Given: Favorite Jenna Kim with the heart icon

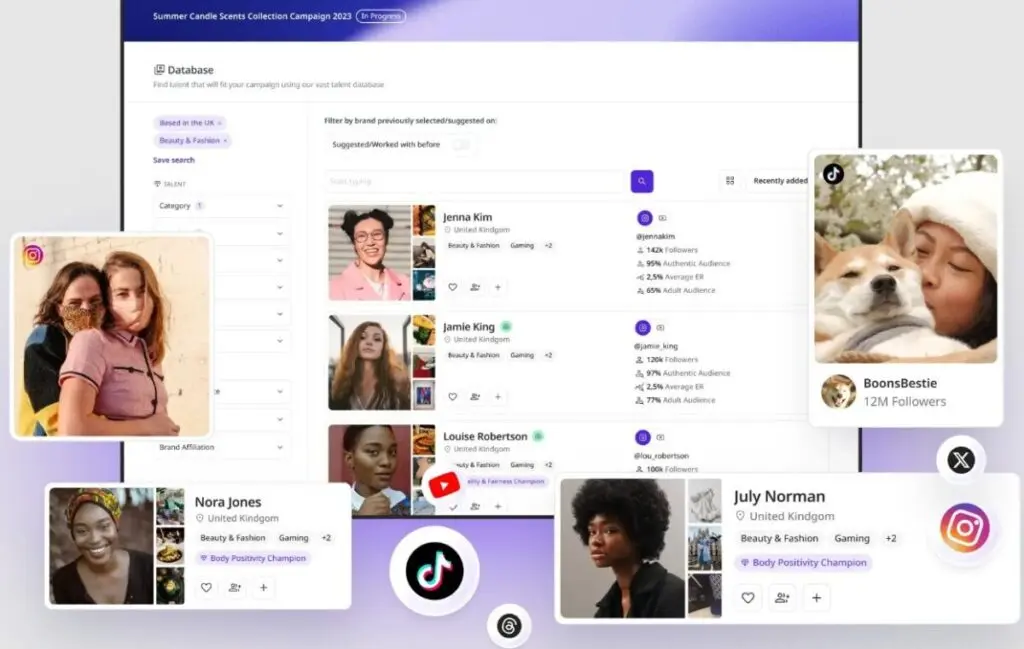Looking at the screenshot, I should coord(452,287).
